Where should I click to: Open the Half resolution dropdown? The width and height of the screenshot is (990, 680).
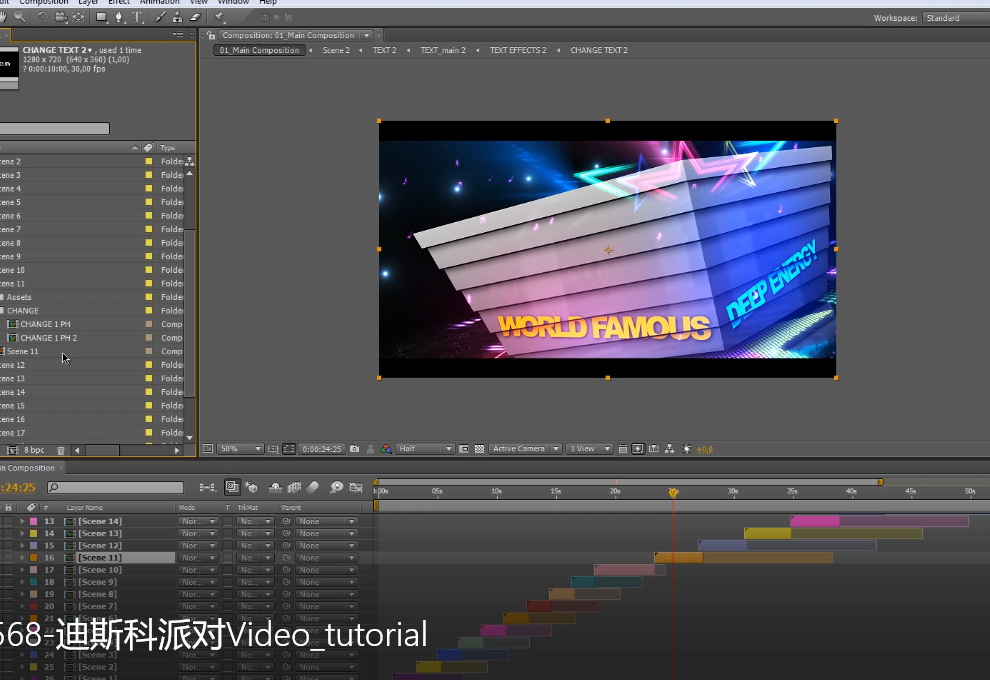coord(426,449)
